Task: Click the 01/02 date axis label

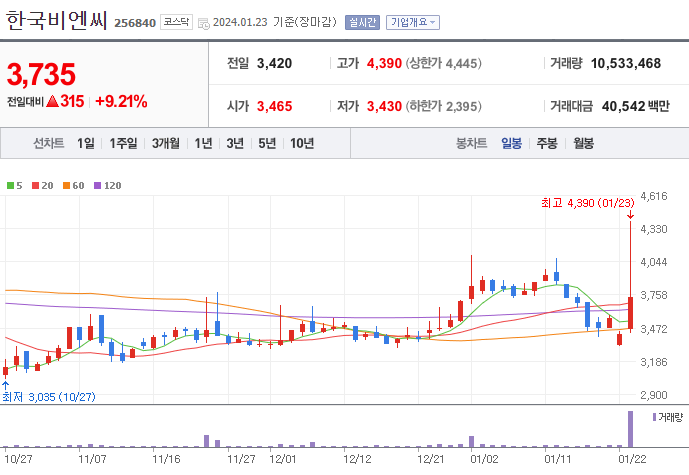Action: coord(484,460)
